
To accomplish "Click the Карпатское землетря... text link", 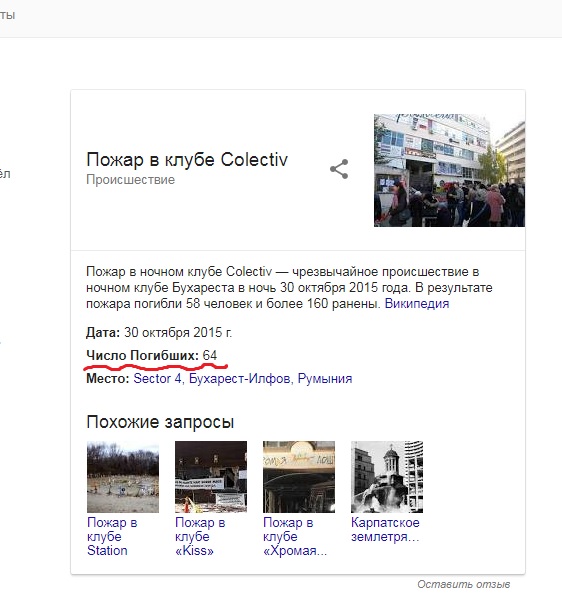I will [385, 530].
